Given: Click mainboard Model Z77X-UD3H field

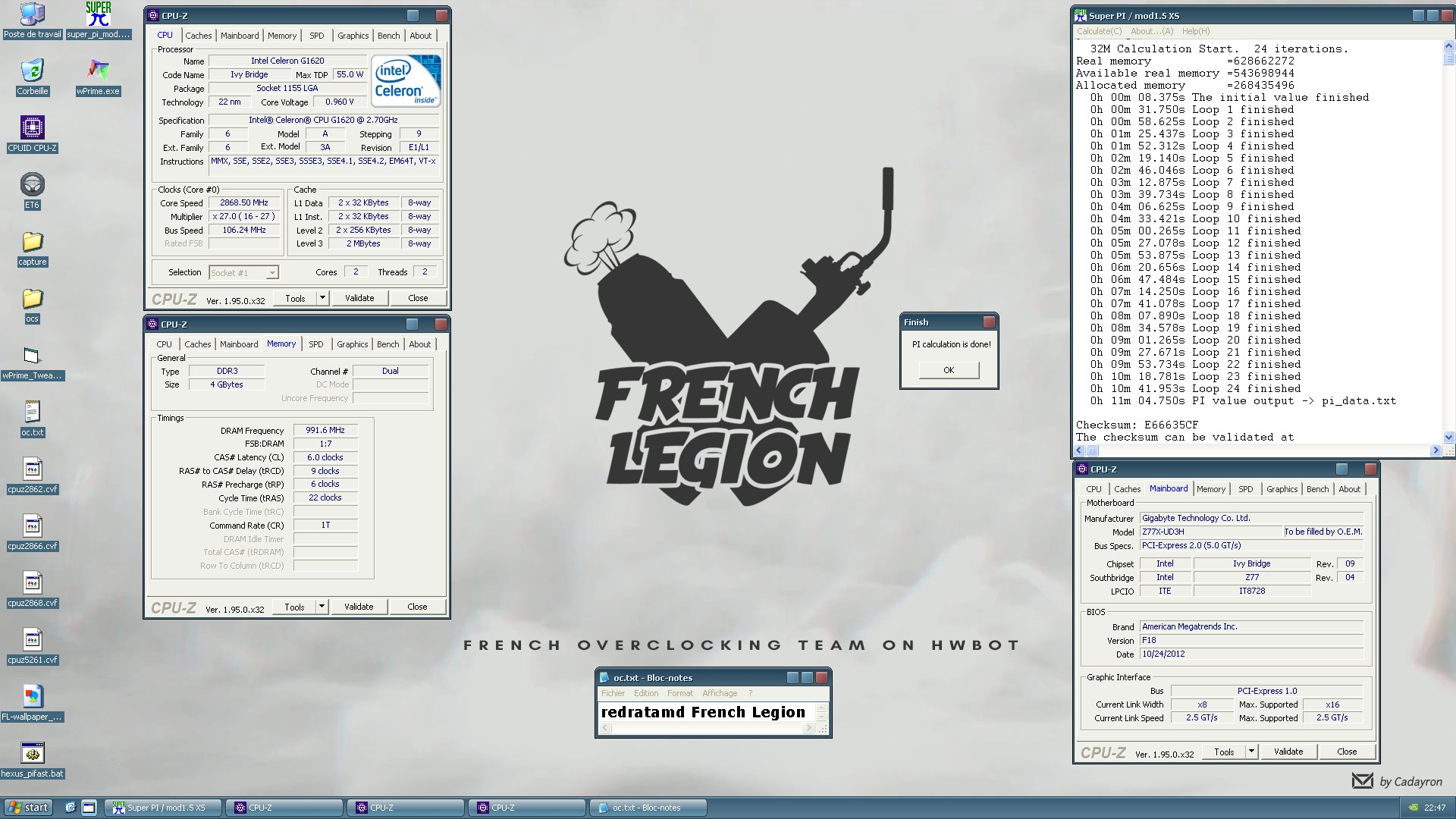Looking at the screenshot, I should click(x=1211, y=532).
